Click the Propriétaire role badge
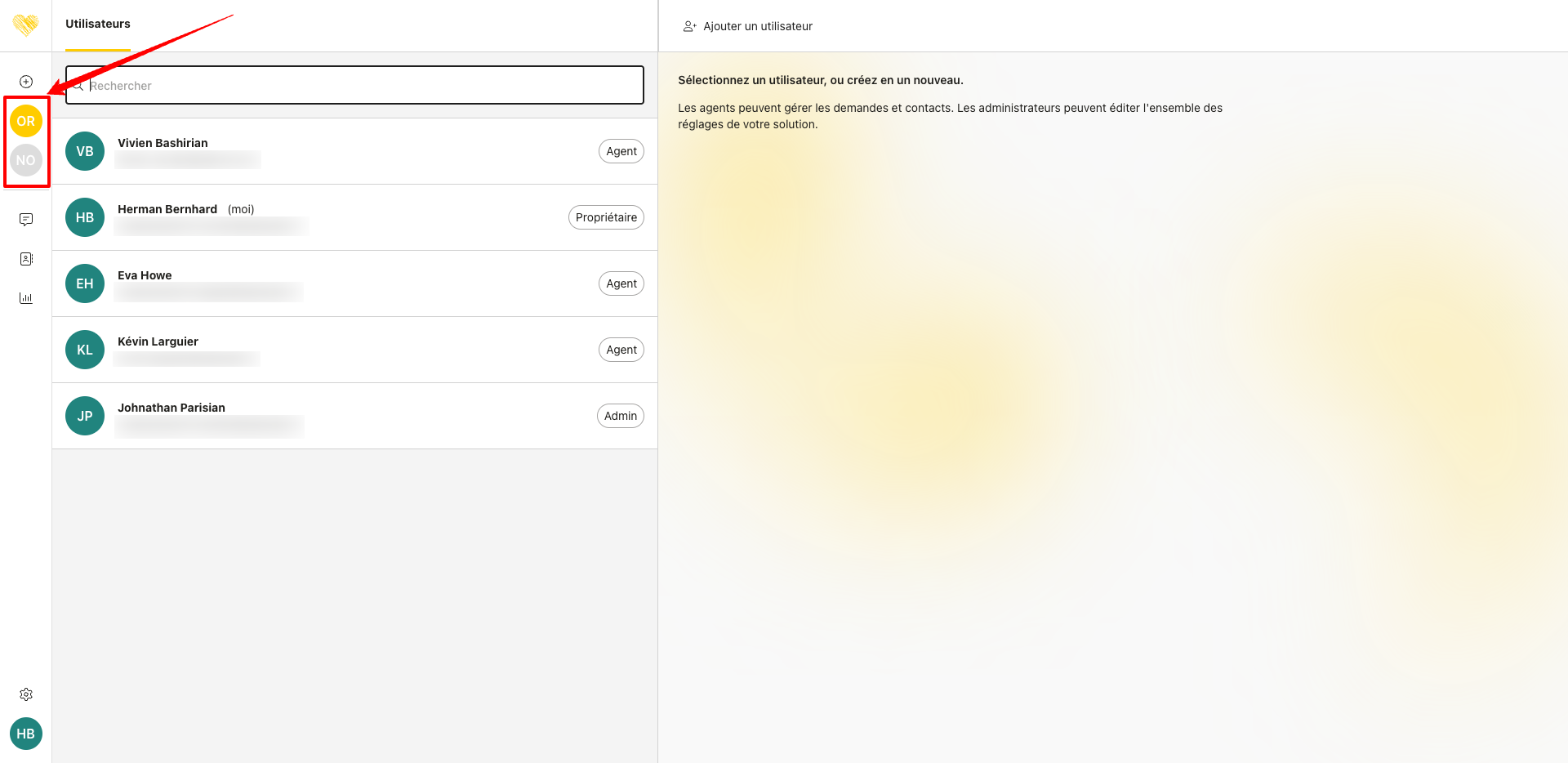Image resolution: width=1568 pixels, height=763 pixels. point(606,217)
